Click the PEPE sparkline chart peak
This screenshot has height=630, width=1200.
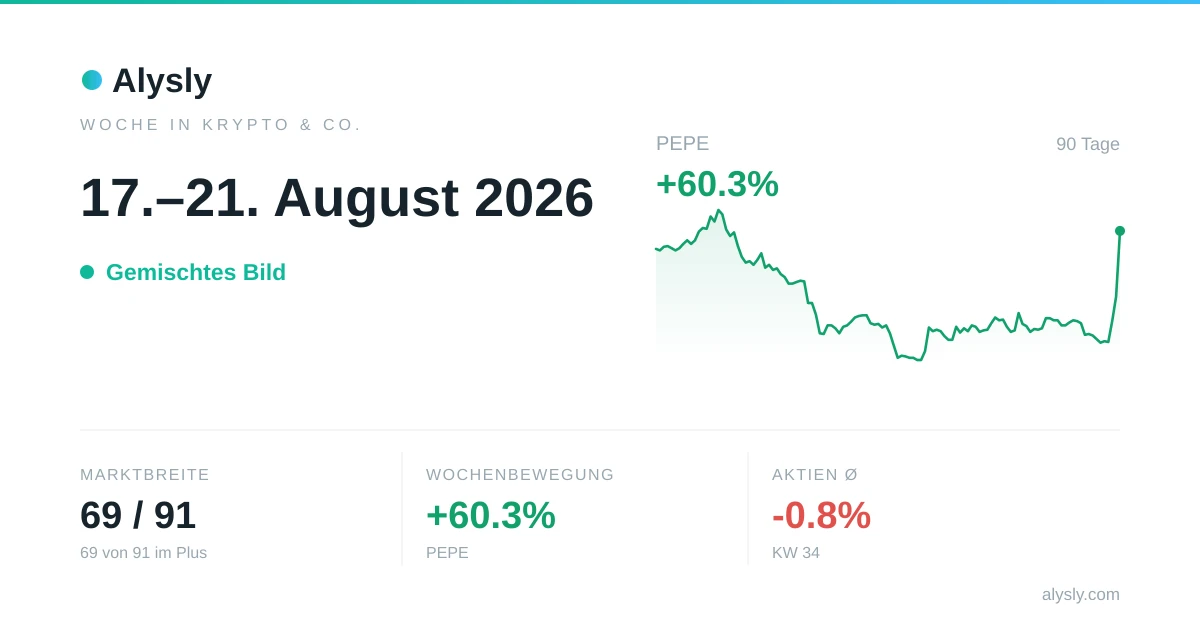(718, 211)
